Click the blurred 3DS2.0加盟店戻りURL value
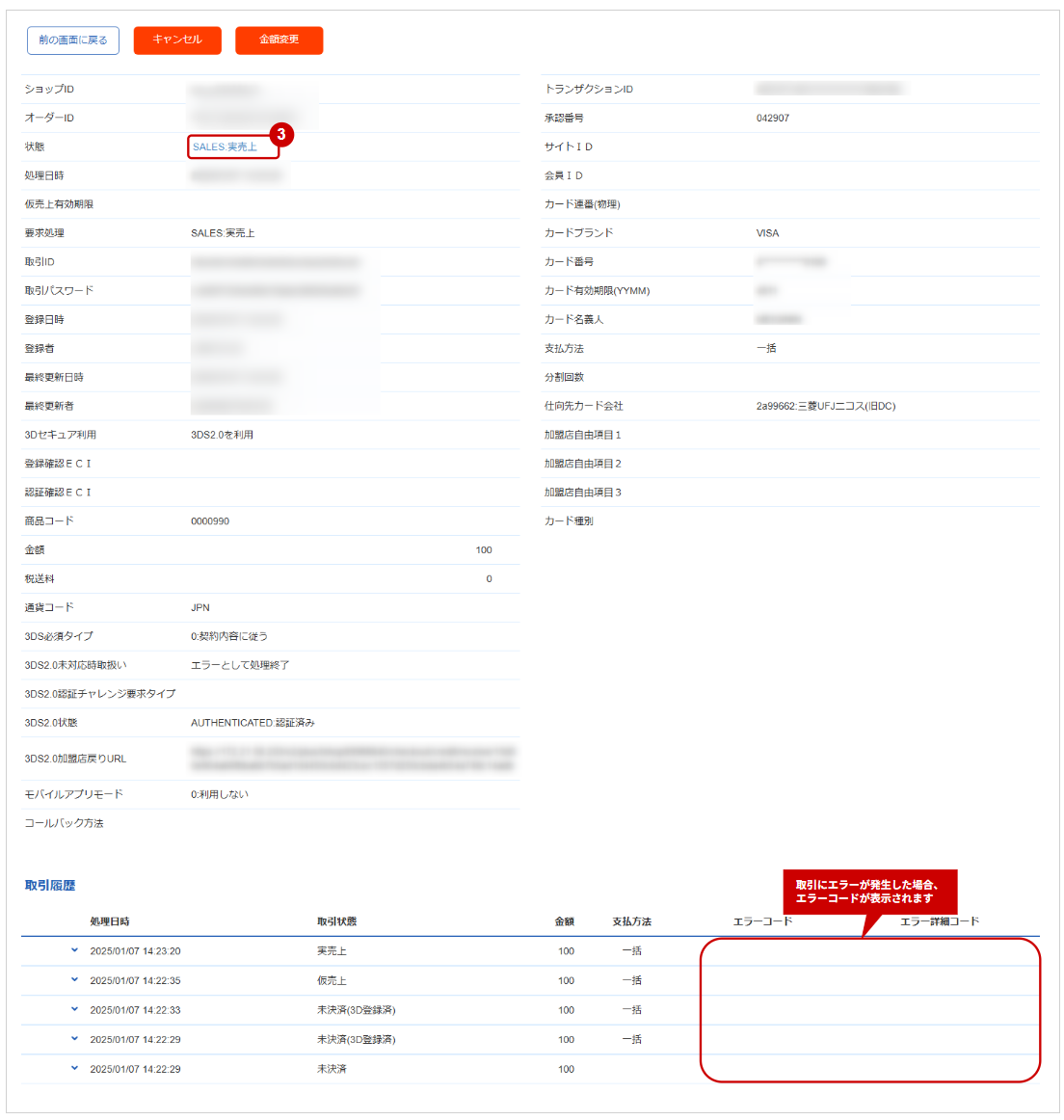Viewport: 1064px width, 1120px height. pyautogui.click(x=353, y=759)
